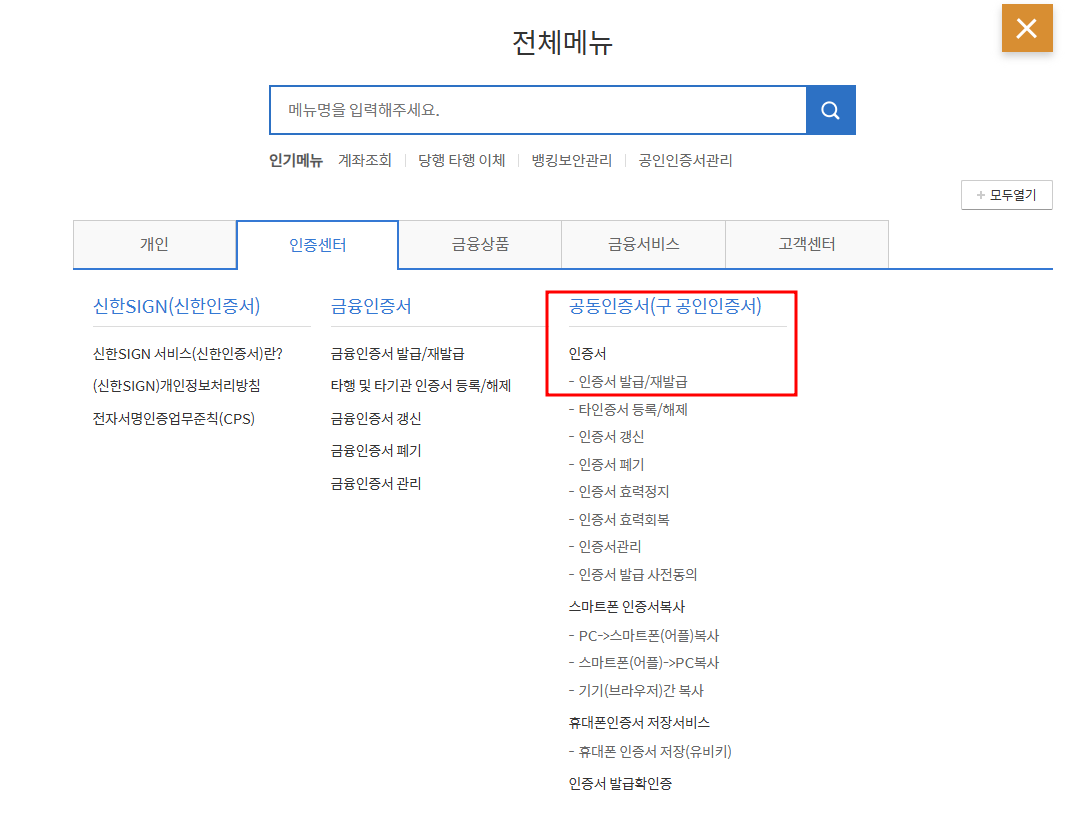Click the 신한SIGN(신한인증서) heading

pos(177,306)
